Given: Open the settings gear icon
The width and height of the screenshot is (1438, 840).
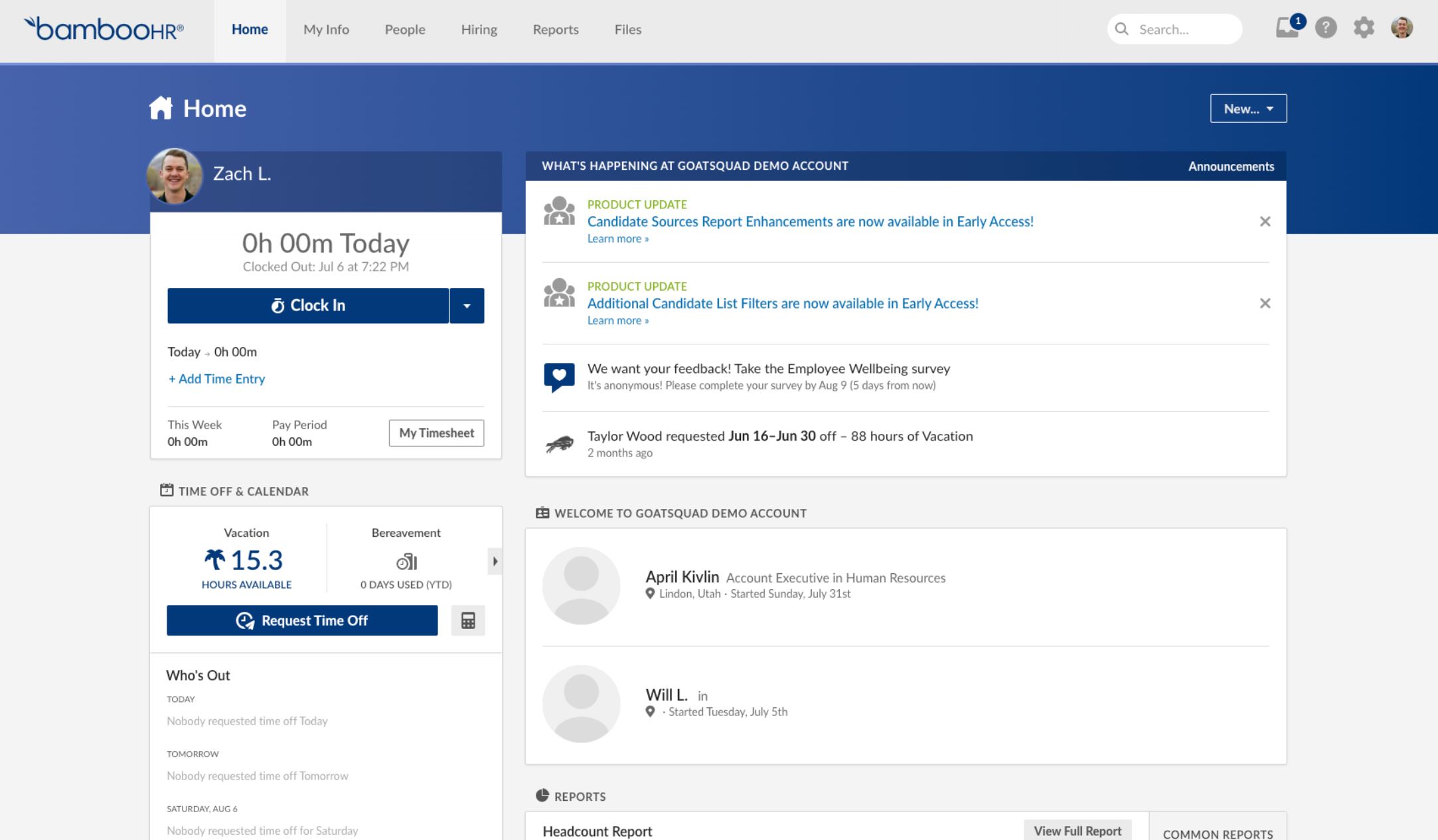Looking at the screenshot, I should point(1364,29).
